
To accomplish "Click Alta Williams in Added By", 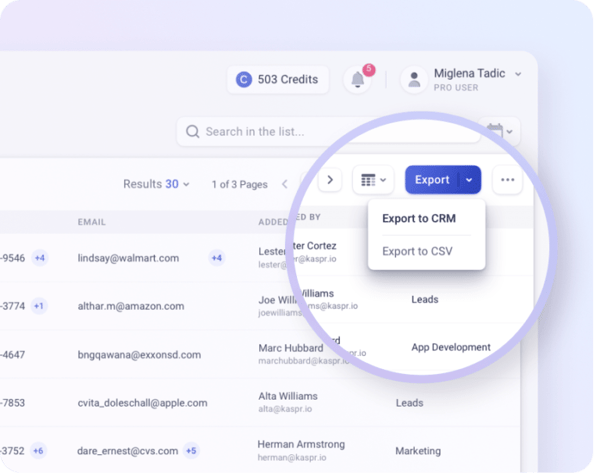I will coord(288,396).
